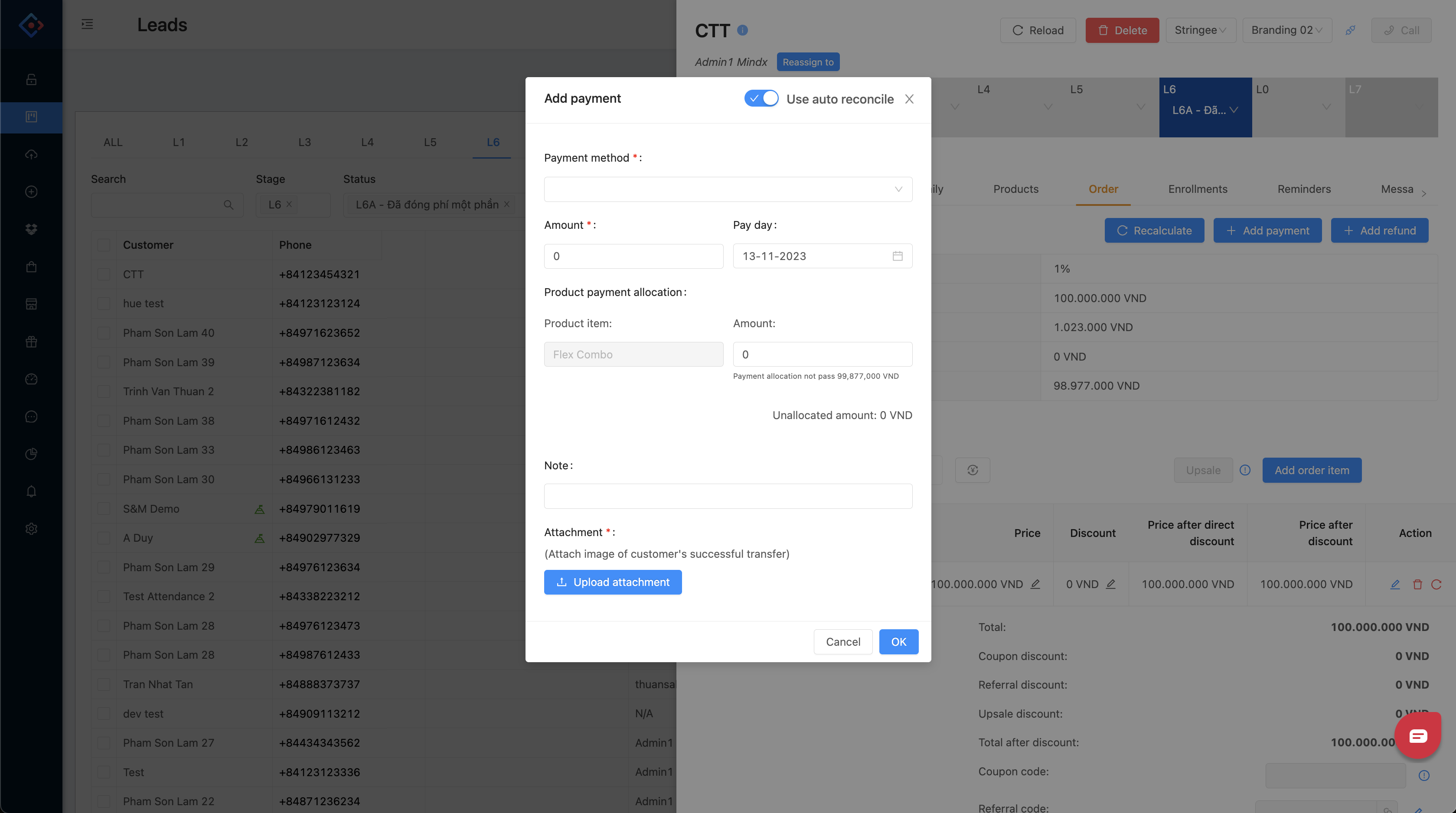
Task: Click the Note input field
Action: (x=728, y=496)
